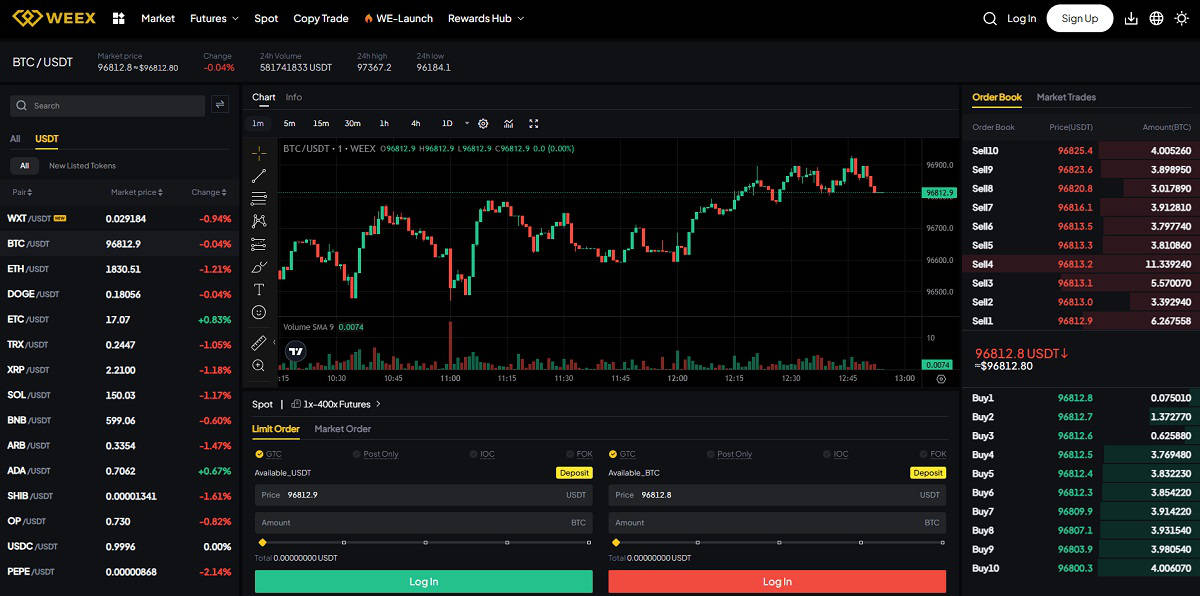Screen dimensions: 1200x596
Task: Click the red Log In sell button
Action: click(x=777, y=581)
